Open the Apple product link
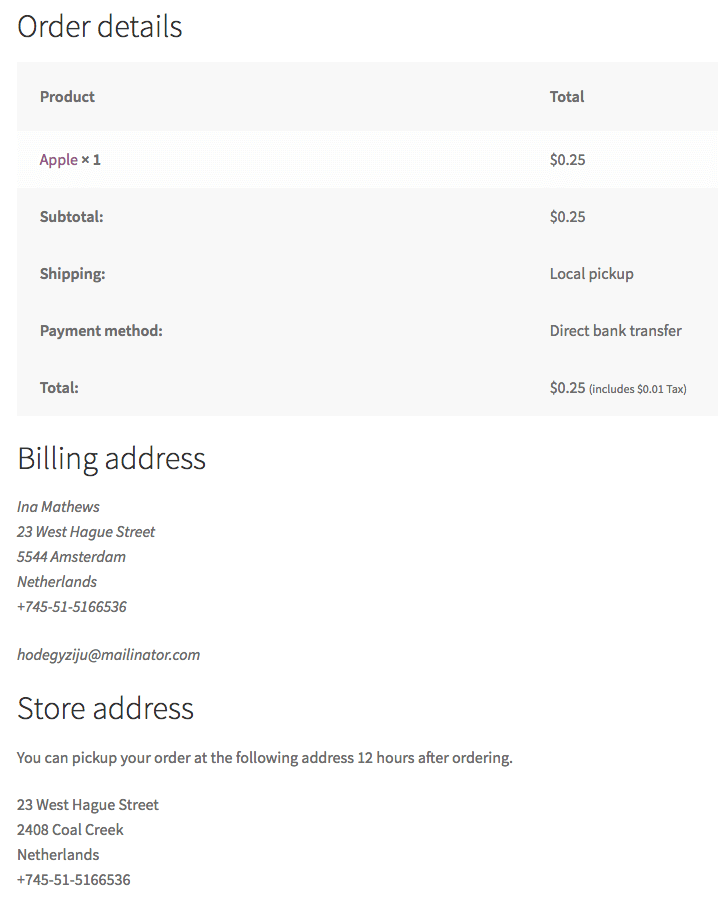Image resolution: width=718 pixels, height=899 pixels. point(58,160)
